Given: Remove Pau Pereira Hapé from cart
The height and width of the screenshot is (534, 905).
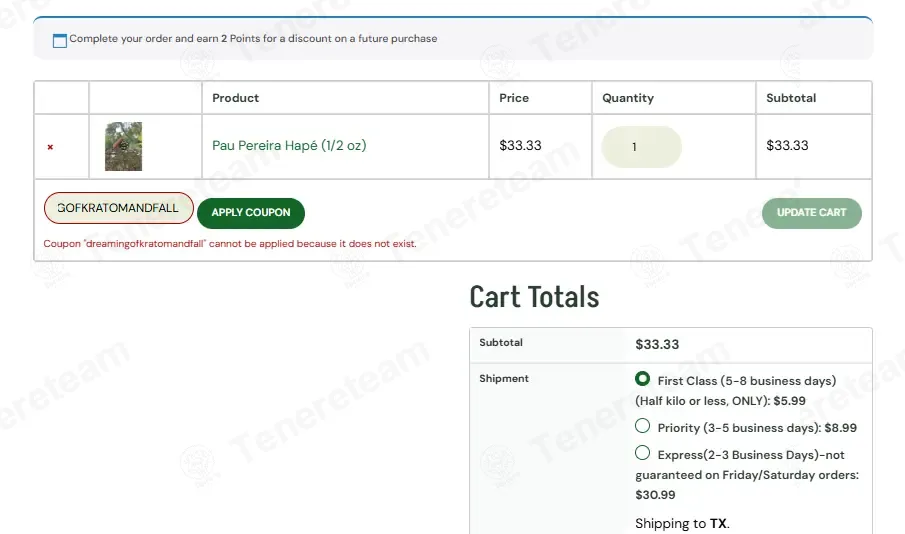Looking at the screenshot, I should pos(50,147).
